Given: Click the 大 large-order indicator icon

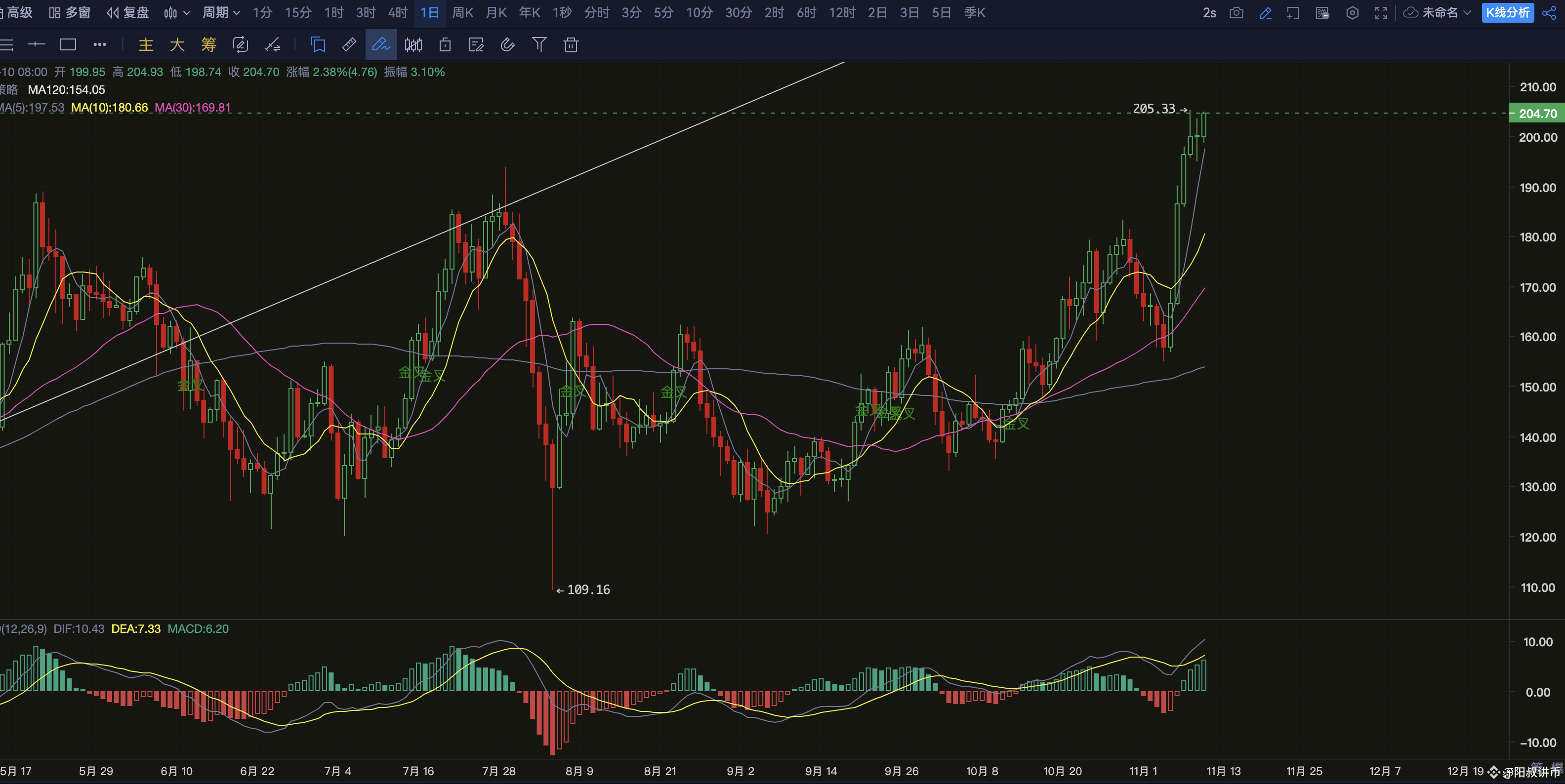Looking at the screenshot, I should click(177, 44).
